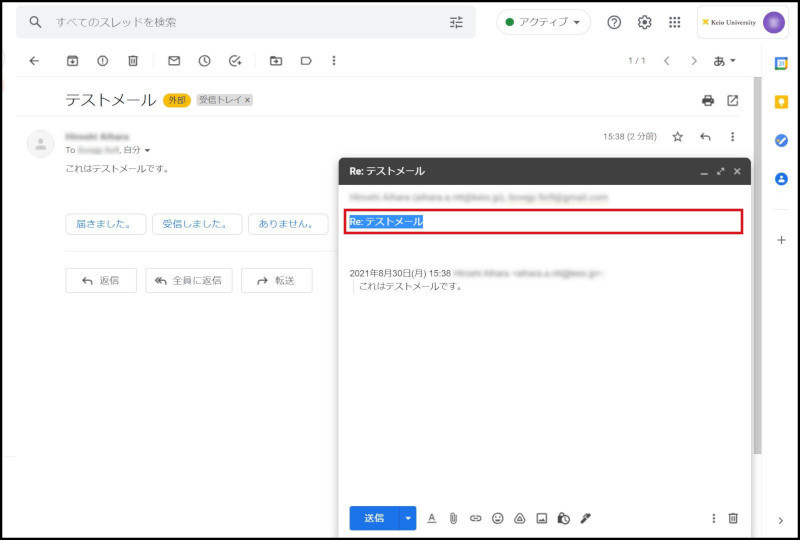Show recipient details next to 自分
Viewport: 800px width, 540px height.
pos(148,151)
